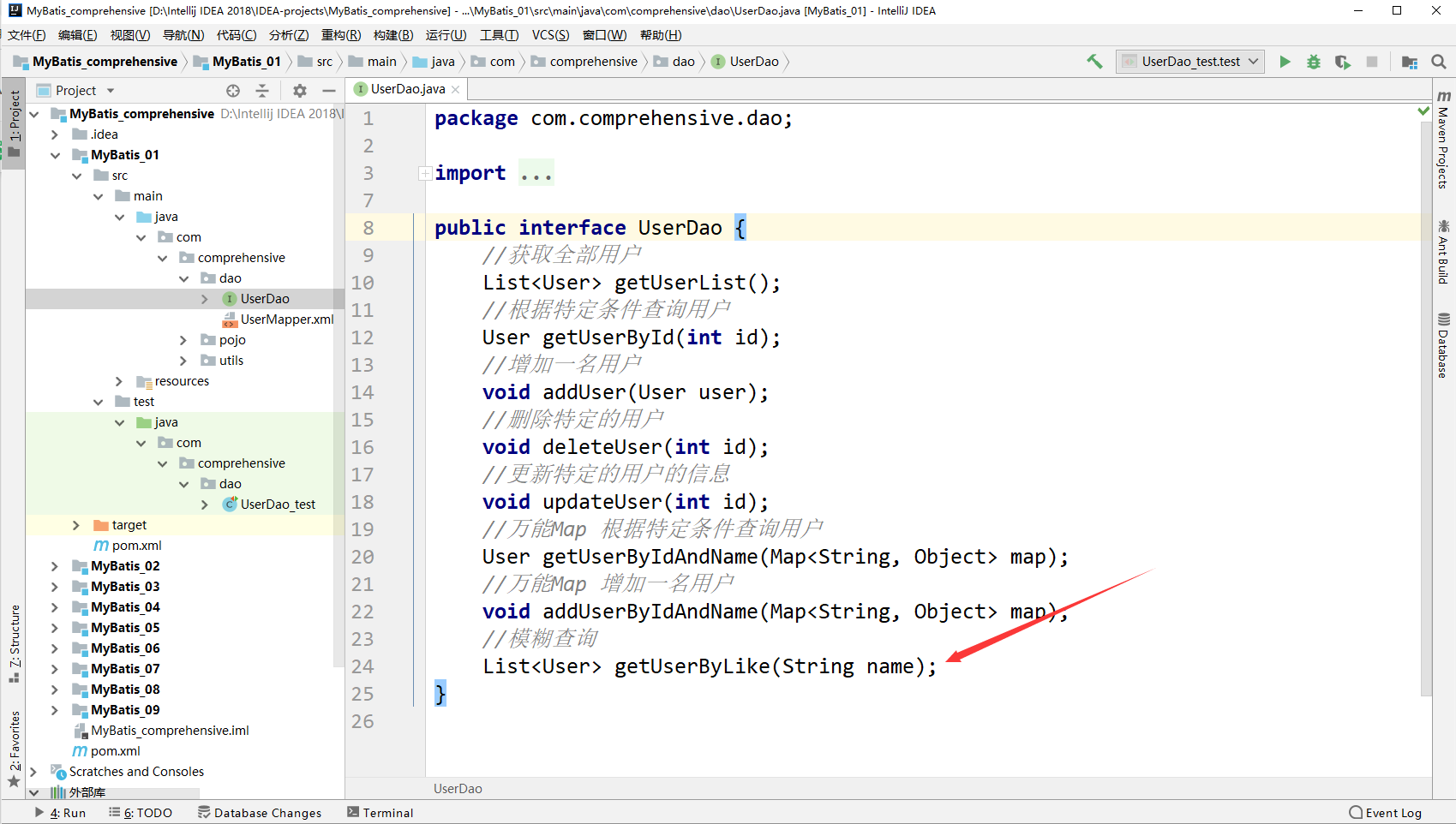Collapse all icon in Project panel
Viewport: 1456px width, 824px height.
tap(262, 90)
